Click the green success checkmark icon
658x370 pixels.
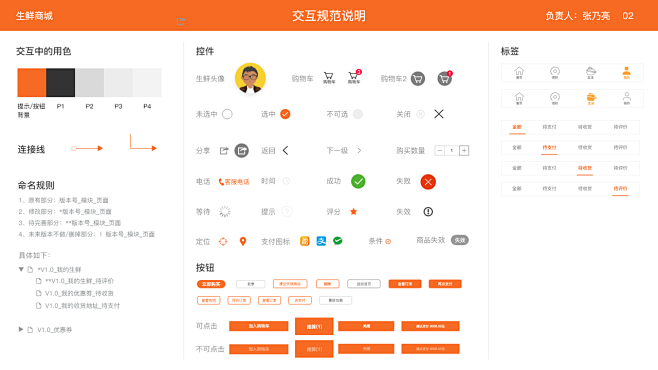coord(358,181)
